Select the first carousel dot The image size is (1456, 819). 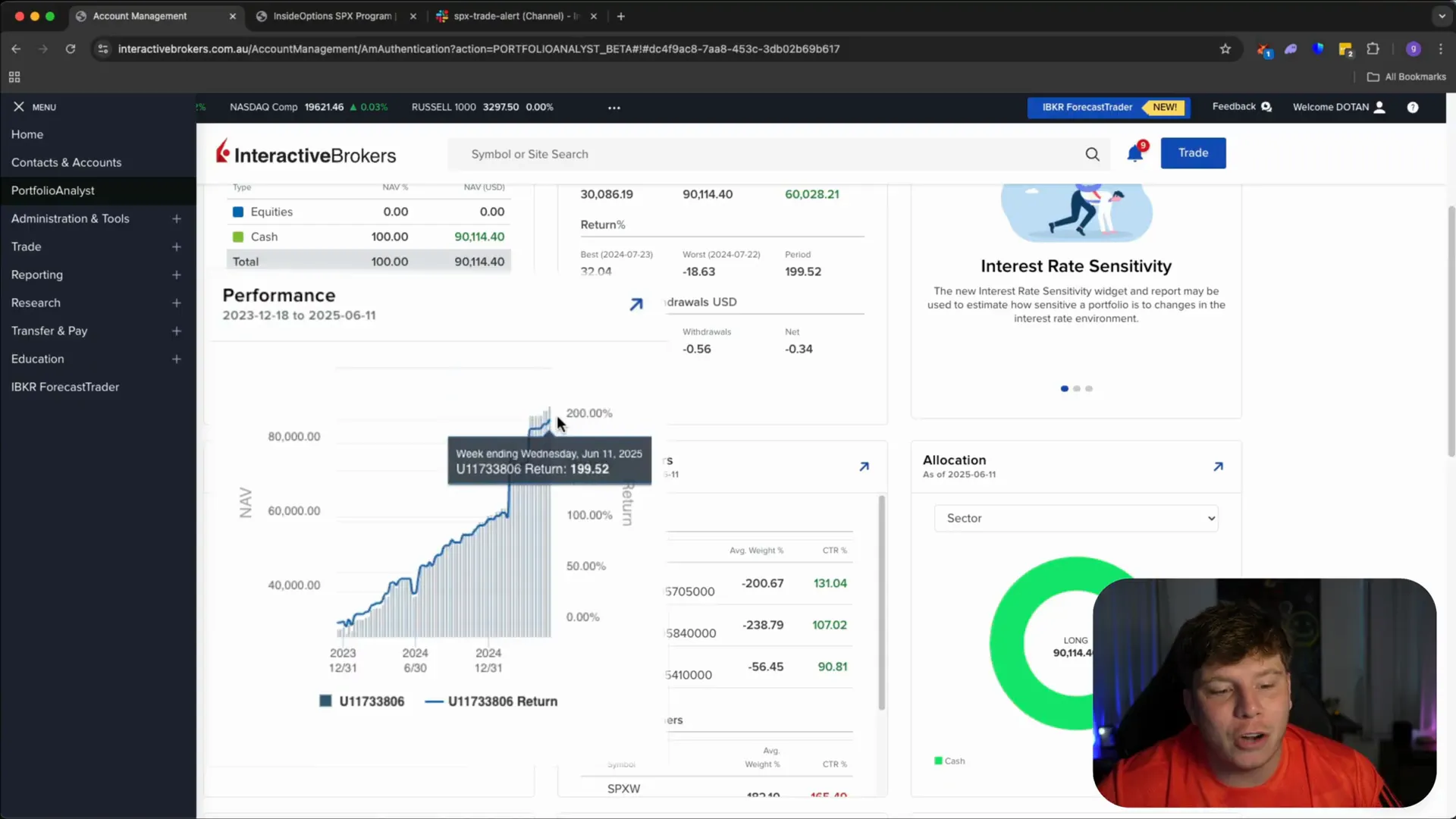pos(1064,389)
